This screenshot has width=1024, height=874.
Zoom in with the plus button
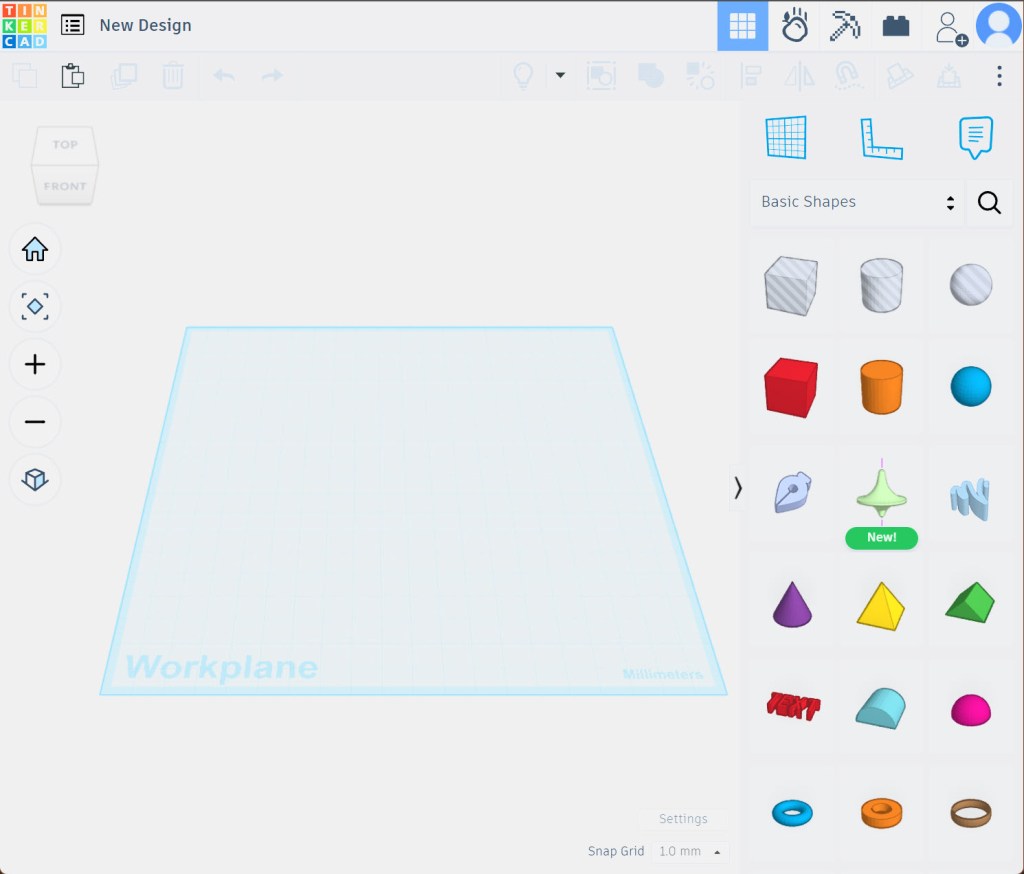[x=35, y=364]
